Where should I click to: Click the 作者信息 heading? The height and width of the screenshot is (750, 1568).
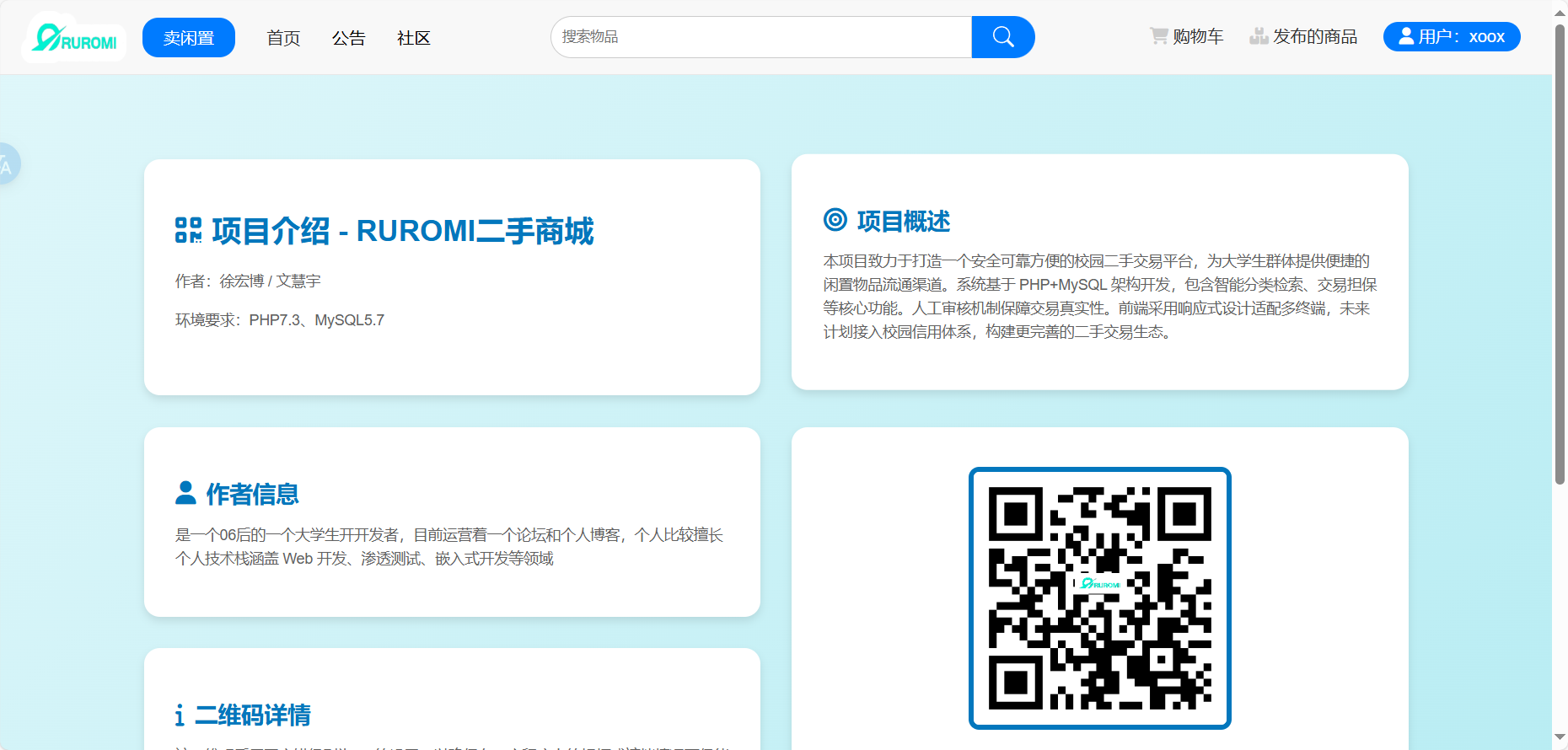point(253,494)
